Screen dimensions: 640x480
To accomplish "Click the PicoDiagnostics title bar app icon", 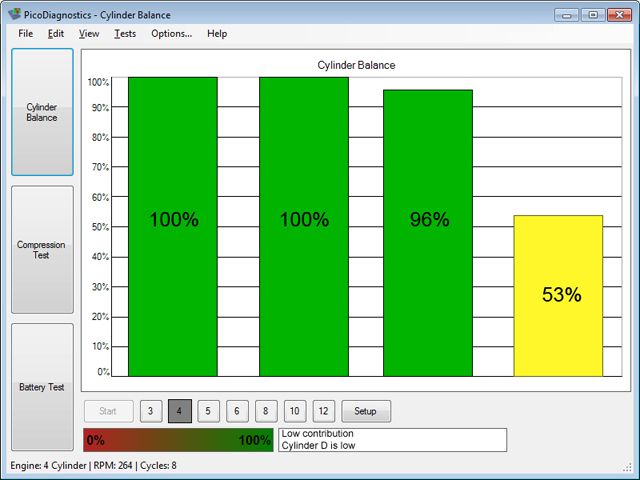I will click(x=15, y=15).
